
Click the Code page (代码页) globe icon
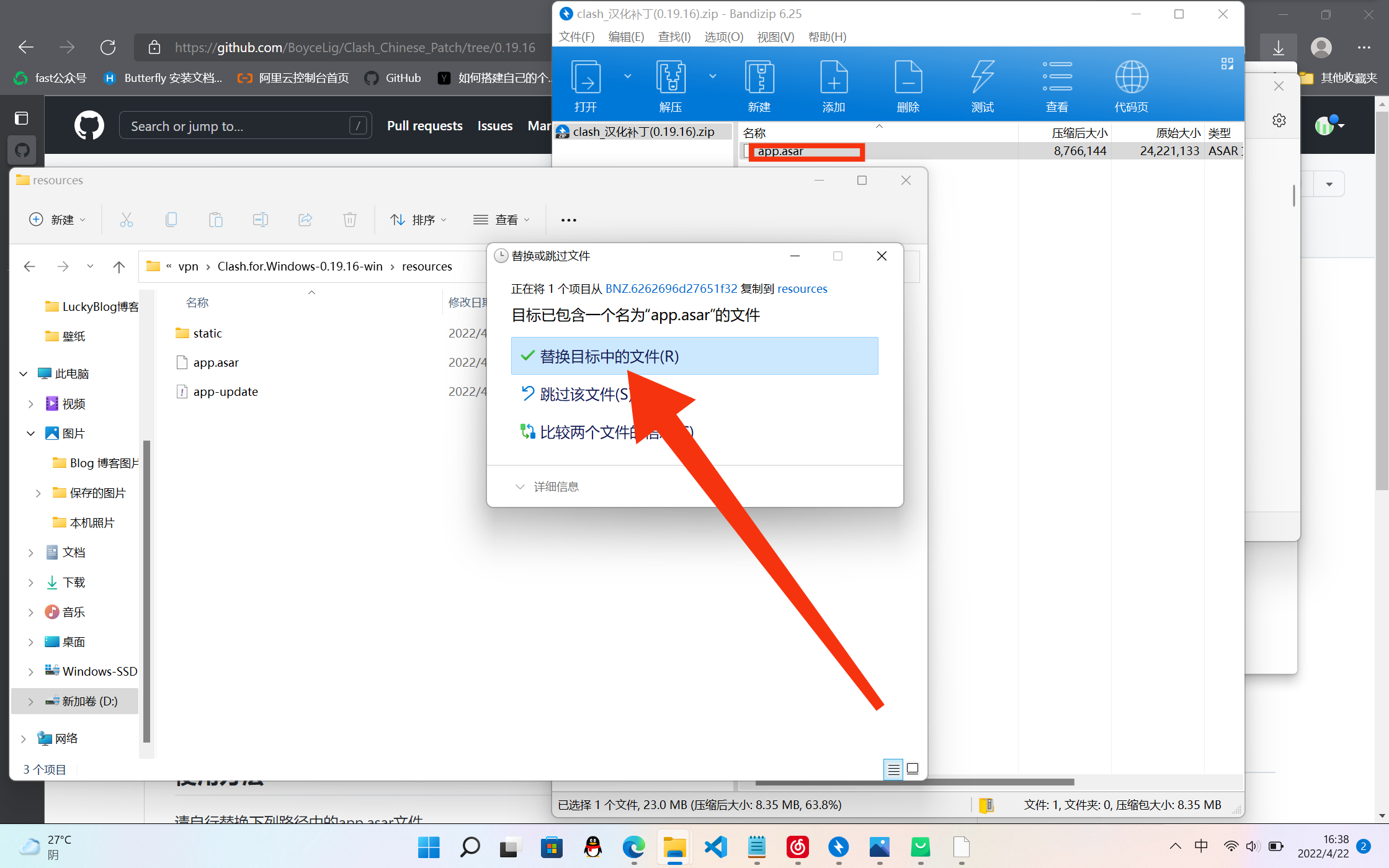tap(1131, 78)
